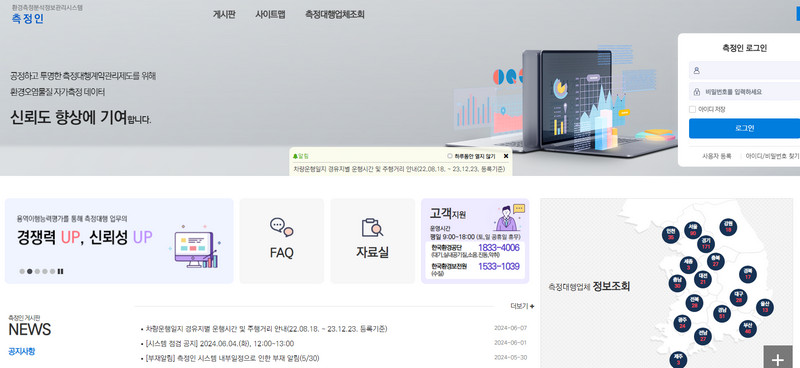Select the 제주 map marker
Screen dimensions: 800x368
tap(678, 360)
